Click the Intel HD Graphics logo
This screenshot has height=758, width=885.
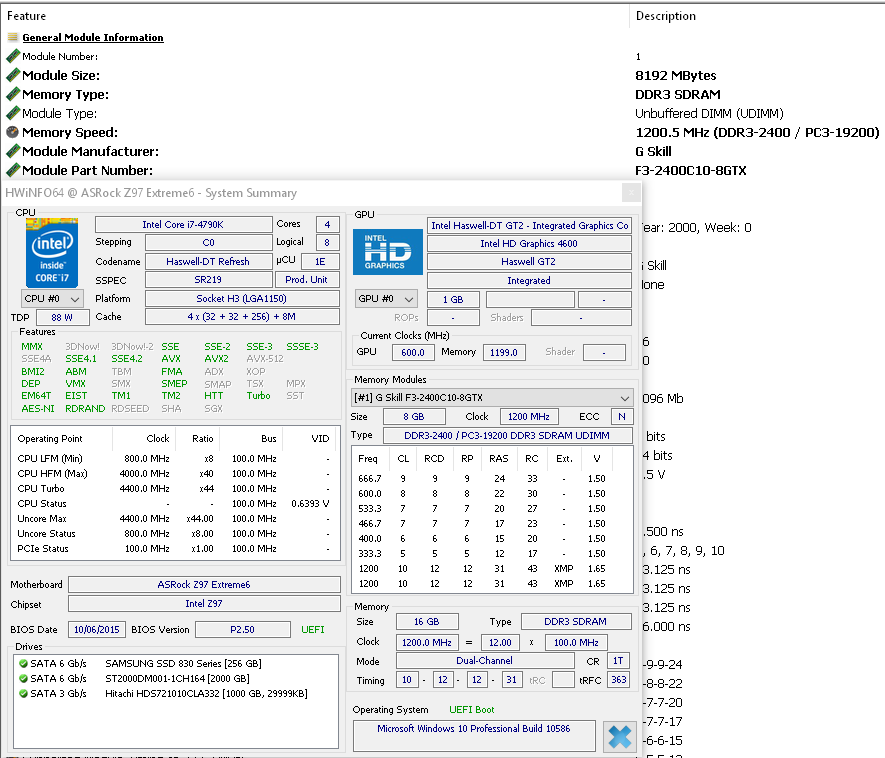click(387, 252)
